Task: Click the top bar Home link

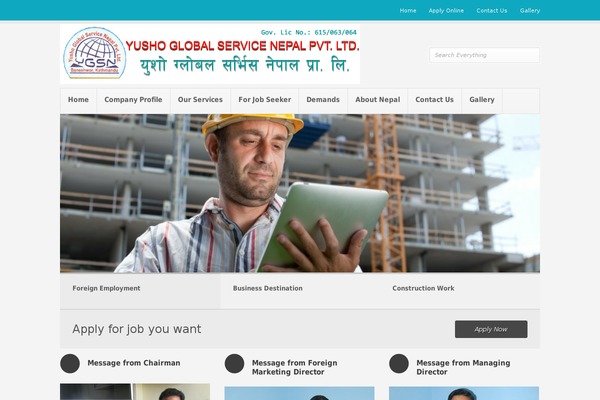Action: (408, 11)
